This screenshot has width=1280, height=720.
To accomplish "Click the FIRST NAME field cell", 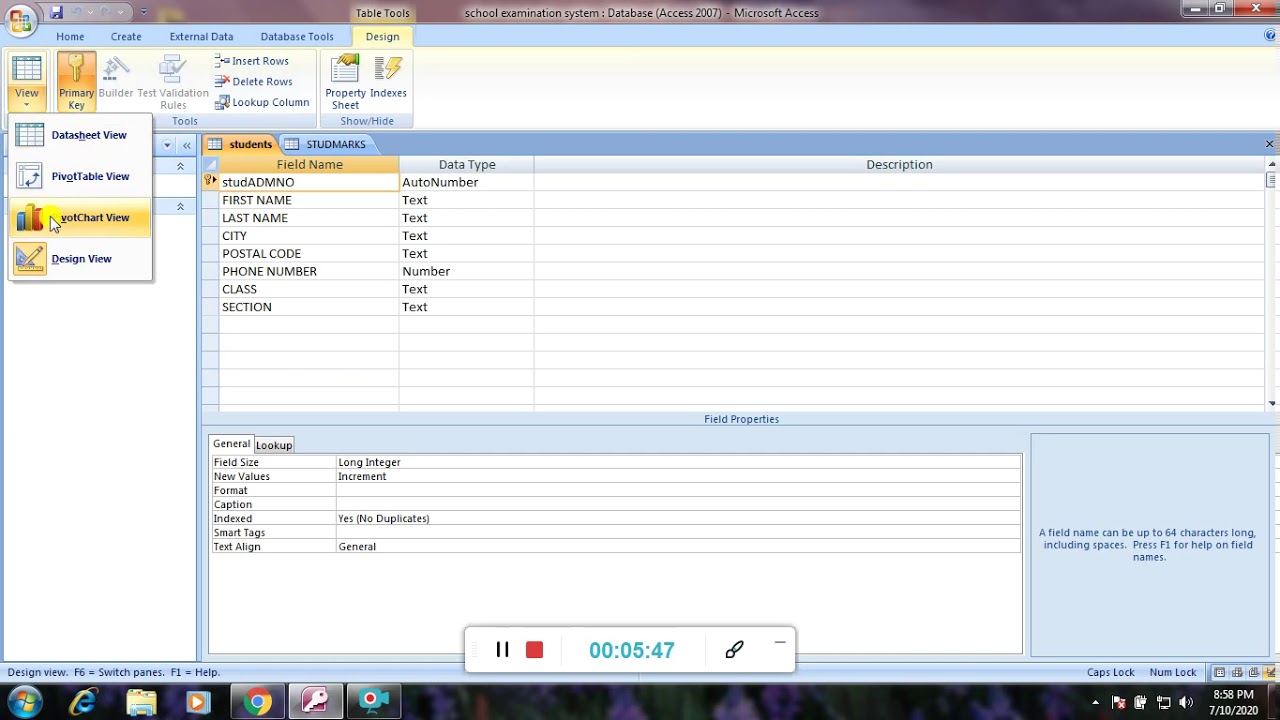I will coord(309,200).
